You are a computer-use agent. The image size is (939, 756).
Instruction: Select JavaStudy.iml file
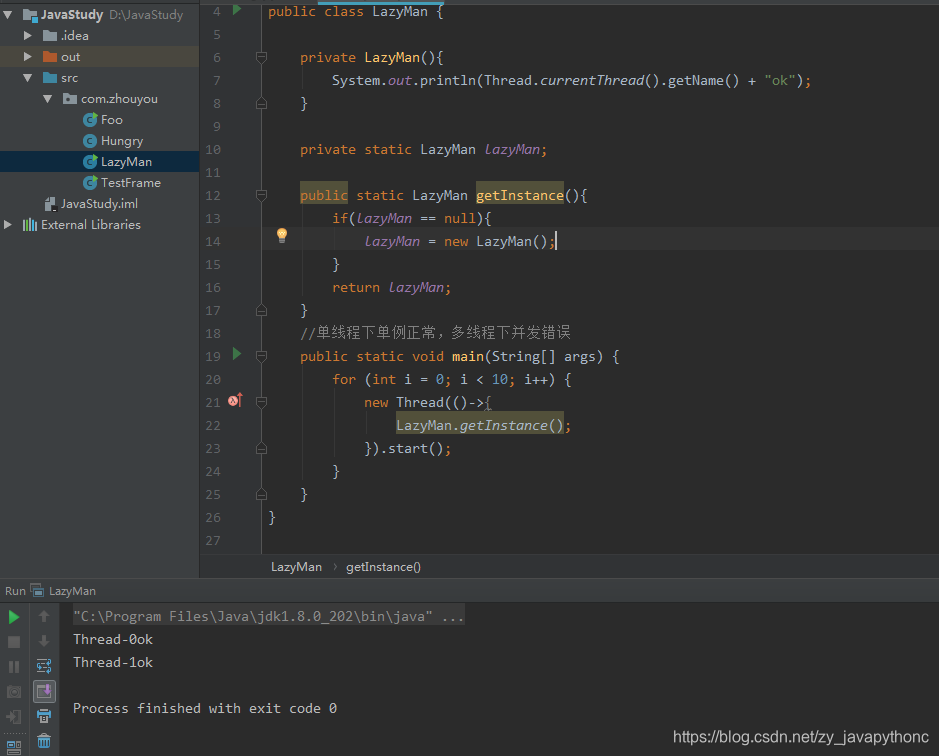99,204
